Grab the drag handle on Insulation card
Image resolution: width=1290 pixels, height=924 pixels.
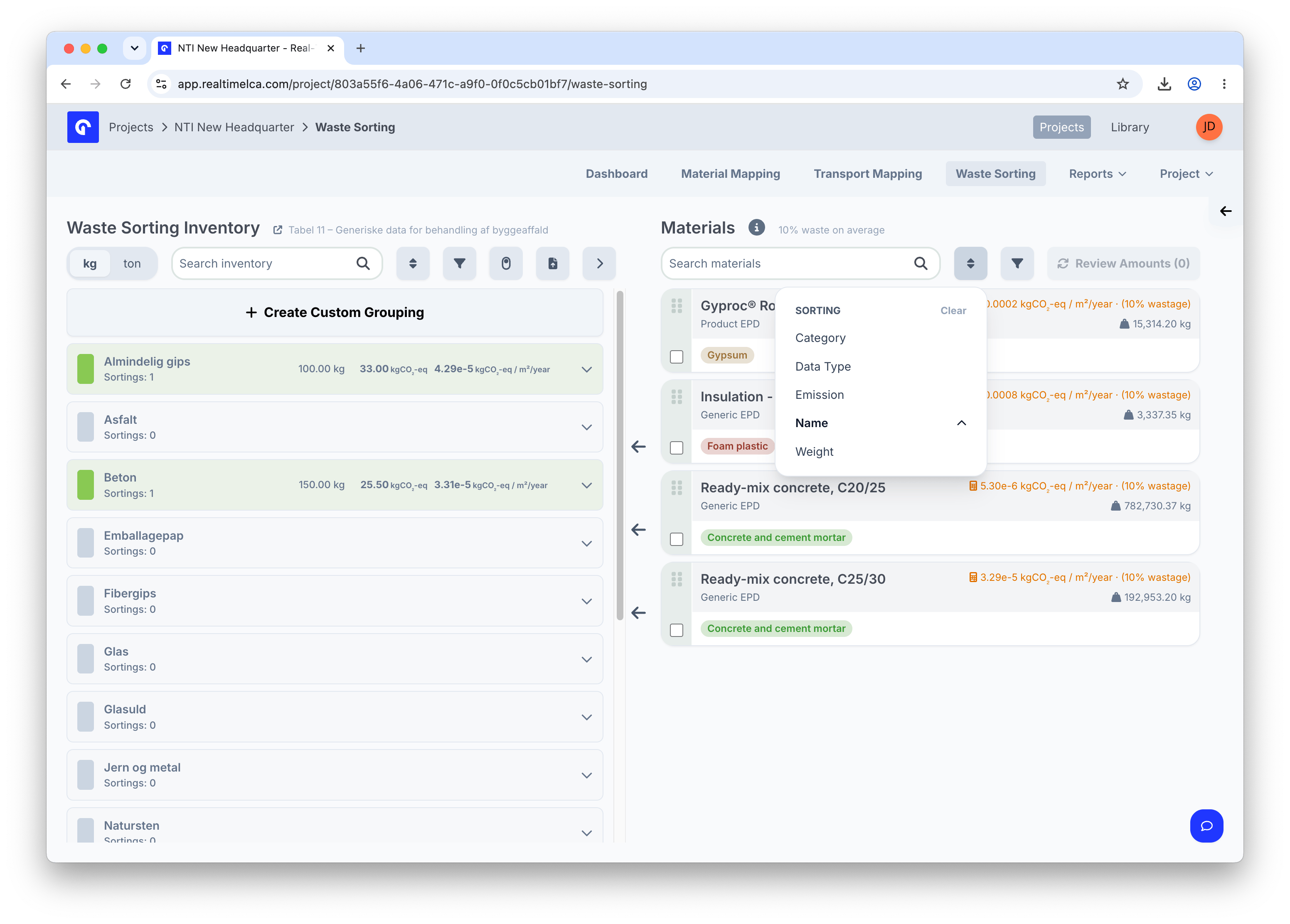(x=677, y=397)
